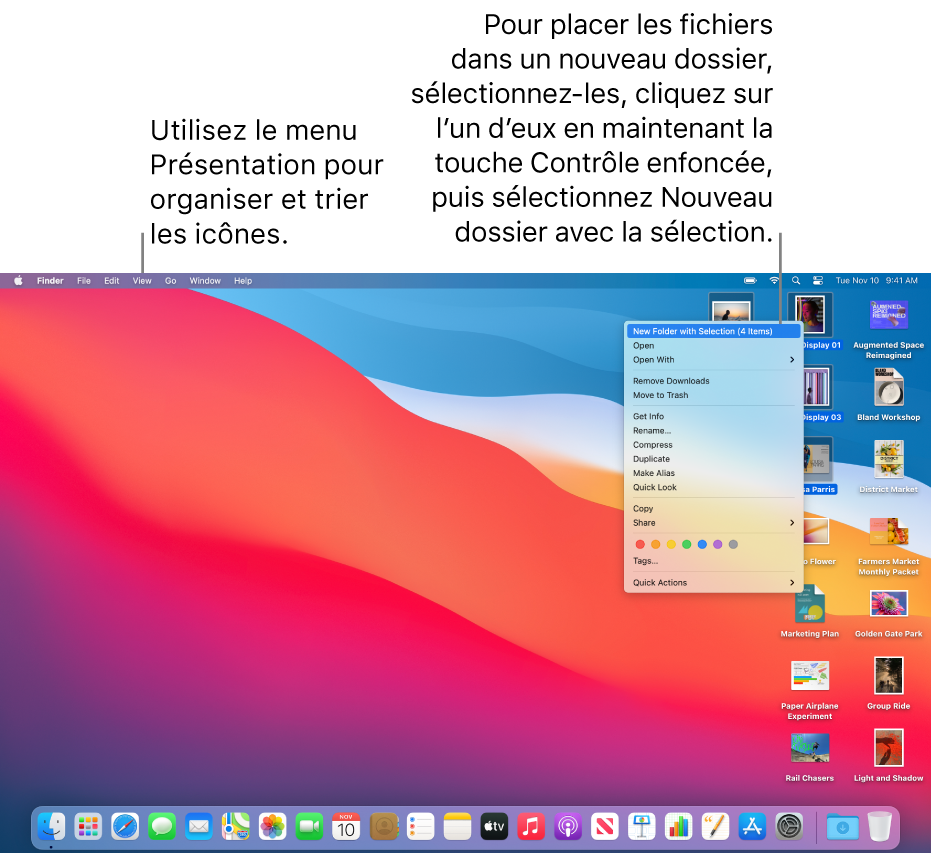Open Notes app in the Dock

tap(457, 826)
